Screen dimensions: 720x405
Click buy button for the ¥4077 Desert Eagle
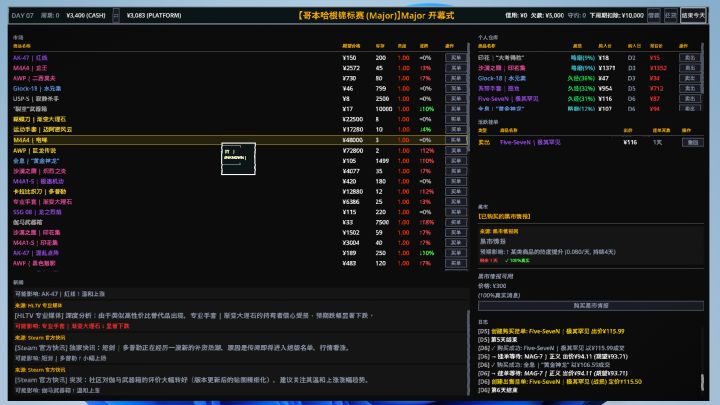pyautogui.click(x=456, y=171)
